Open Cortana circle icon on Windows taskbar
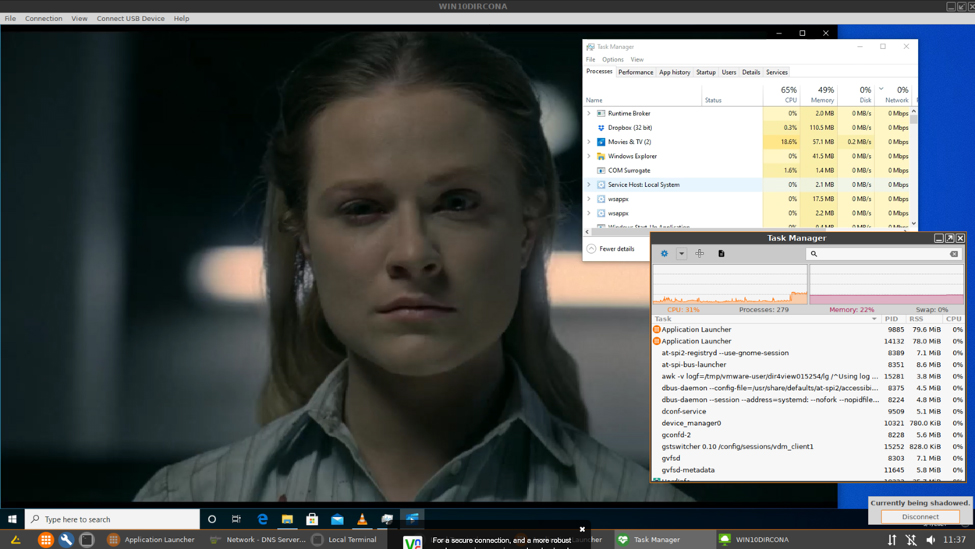This screenshot has height=550, width=977. [x=212, y=519]
